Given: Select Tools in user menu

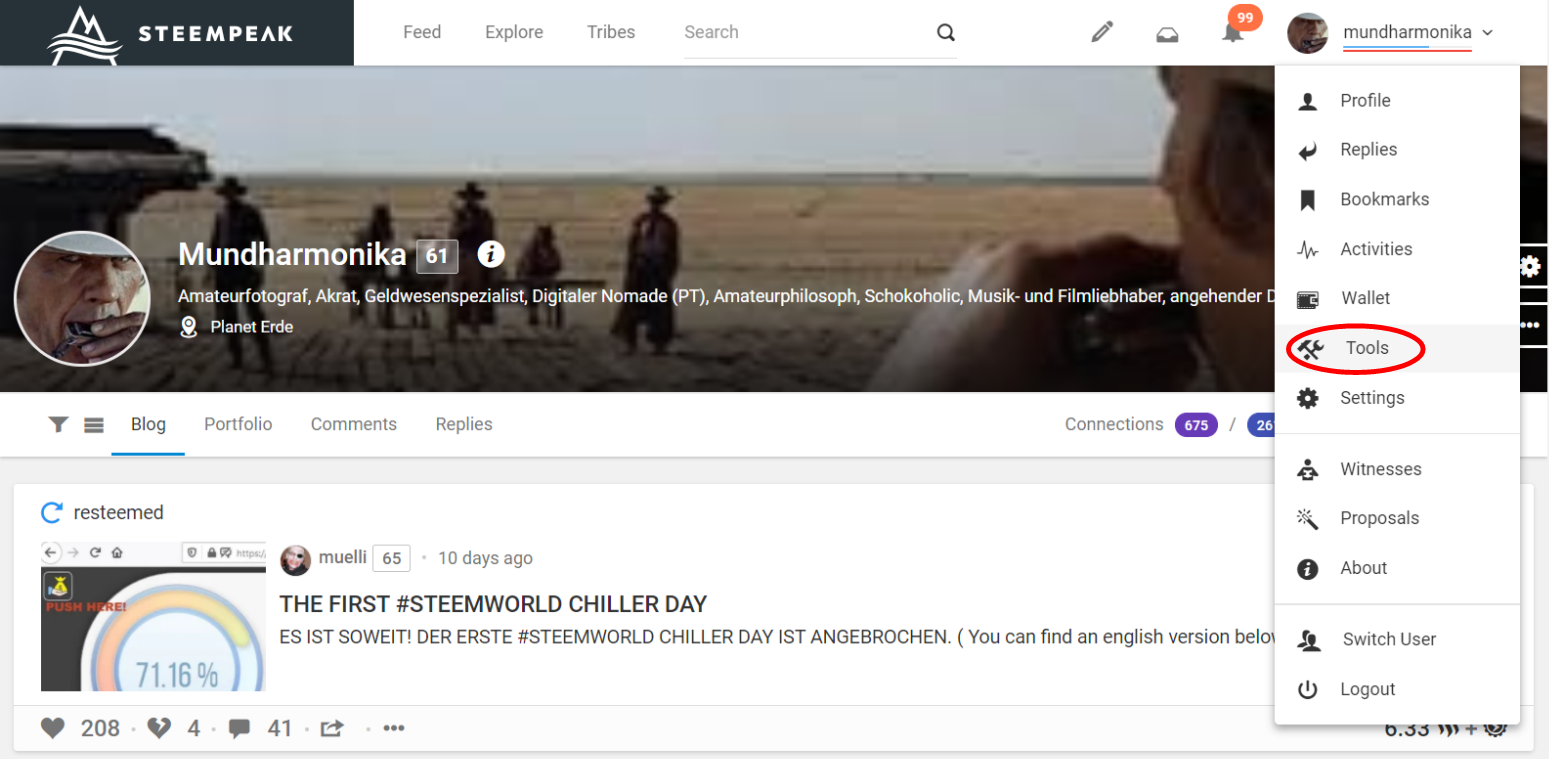Looking at the screenshot, I should pyautogui.click(x=1397, y=348).
